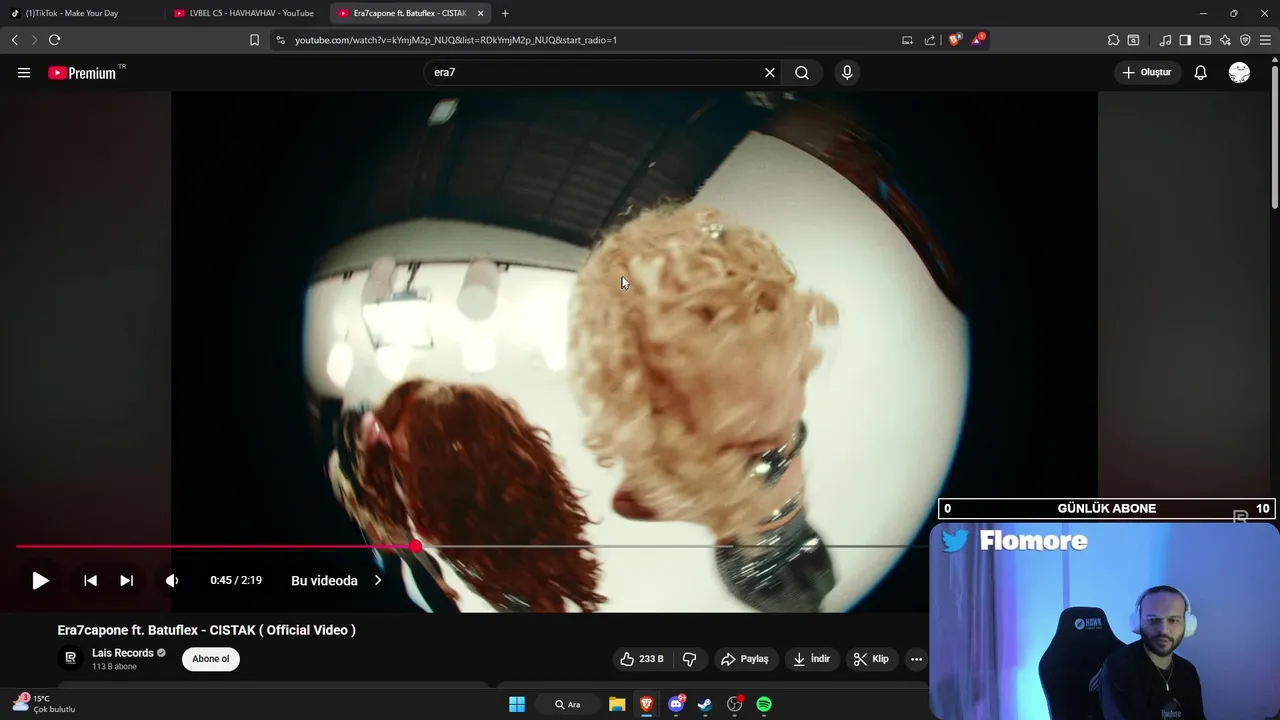Open Brave Rewards triangle icon
Viewport: 1280px width, 720px height.
pyautogui.click(x=977, y=40)
